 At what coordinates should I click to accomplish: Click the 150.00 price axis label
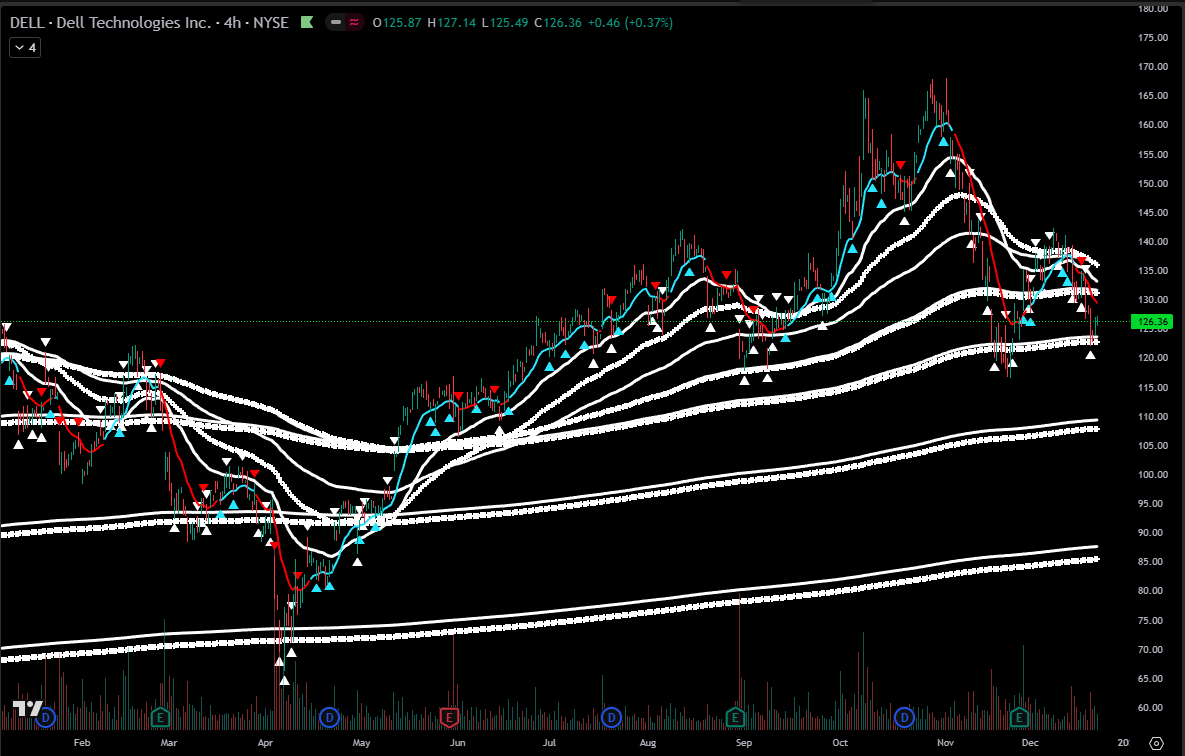1153,183
